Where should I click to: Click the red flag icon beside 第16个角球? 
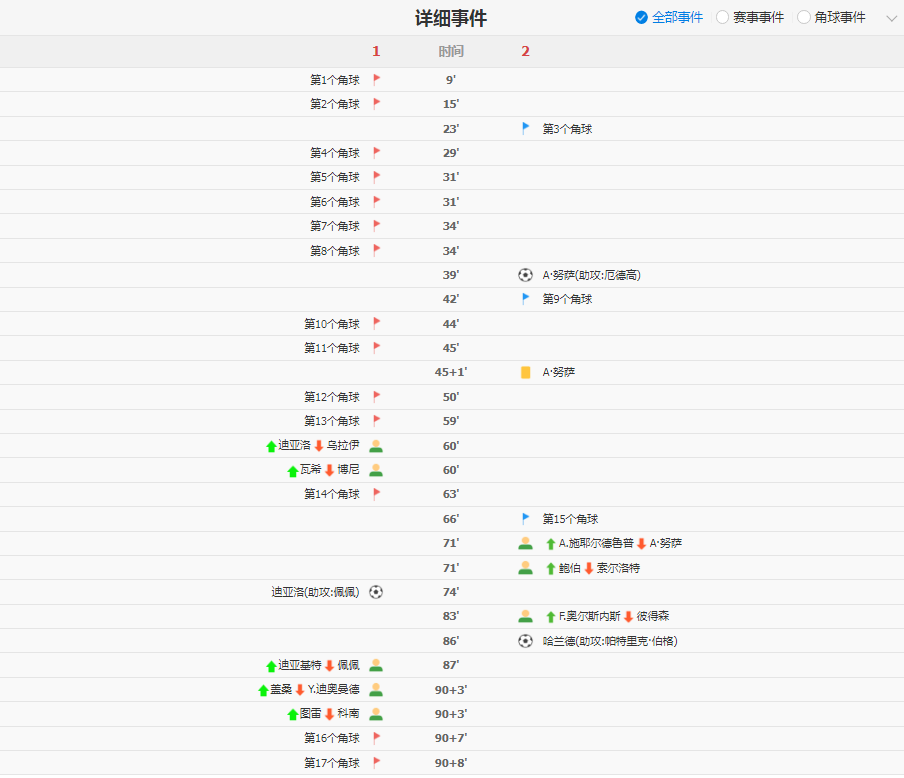pyautogui.click(x=376, y=738)
